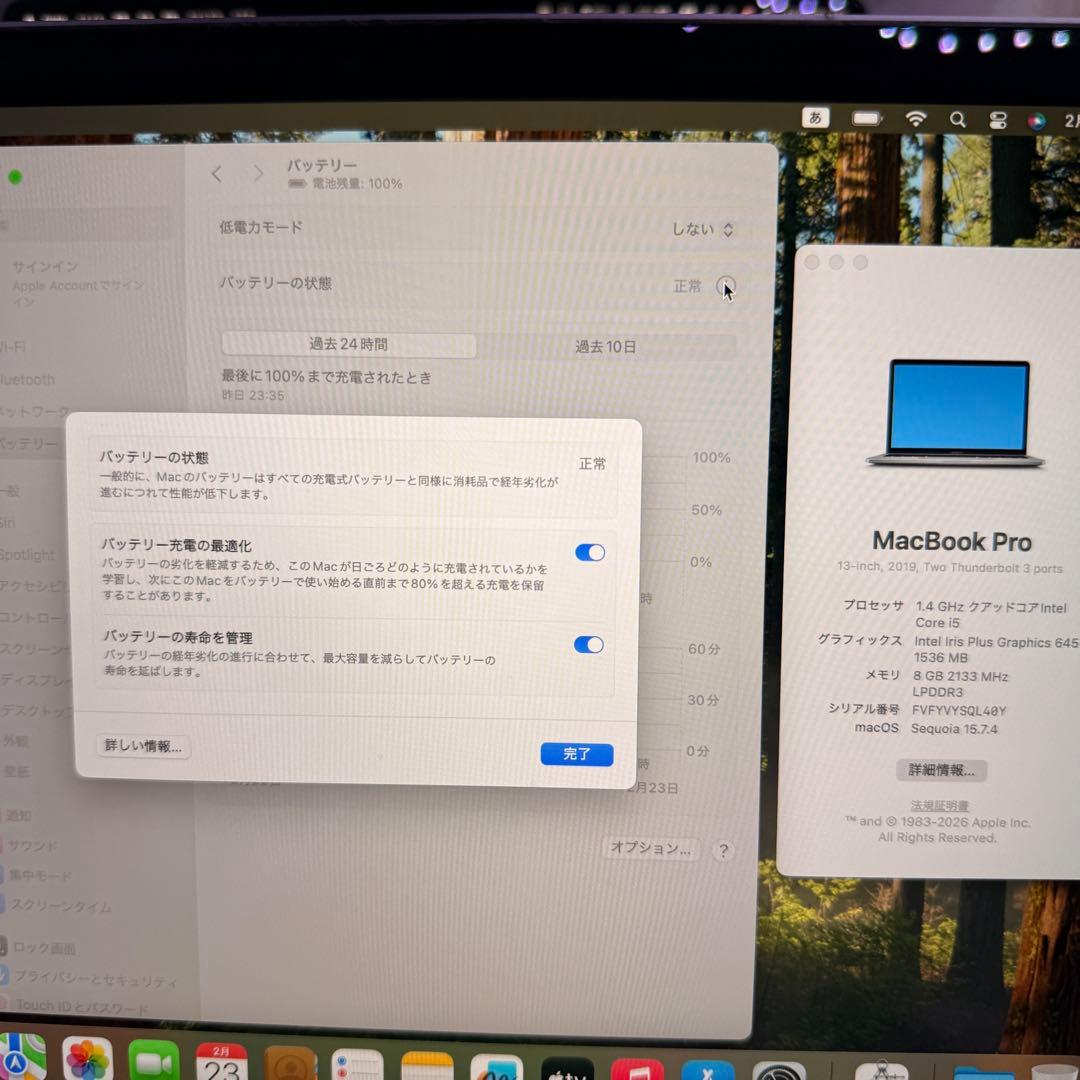Open the Trash in the Dock

(1056, 1073)
